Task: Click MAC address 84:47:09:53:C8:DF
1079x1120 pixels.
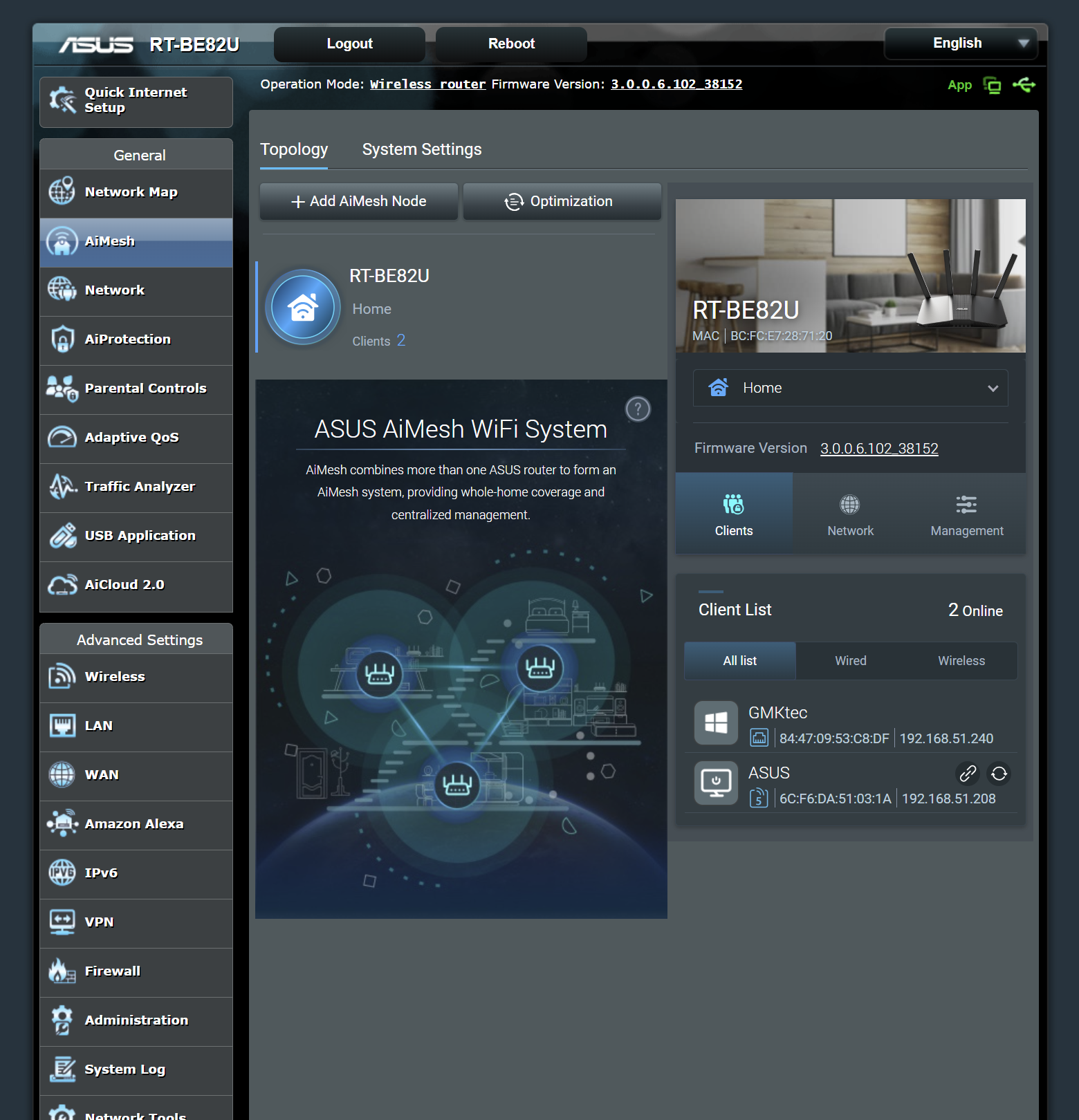Action: (x=834, y=738)
